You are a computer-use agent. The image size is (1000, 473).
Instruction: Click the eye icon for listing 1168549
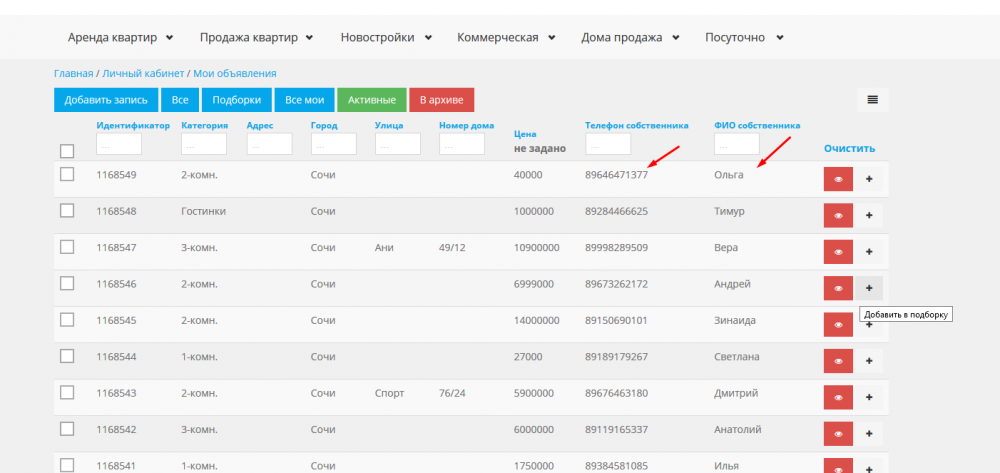[838, 179]
